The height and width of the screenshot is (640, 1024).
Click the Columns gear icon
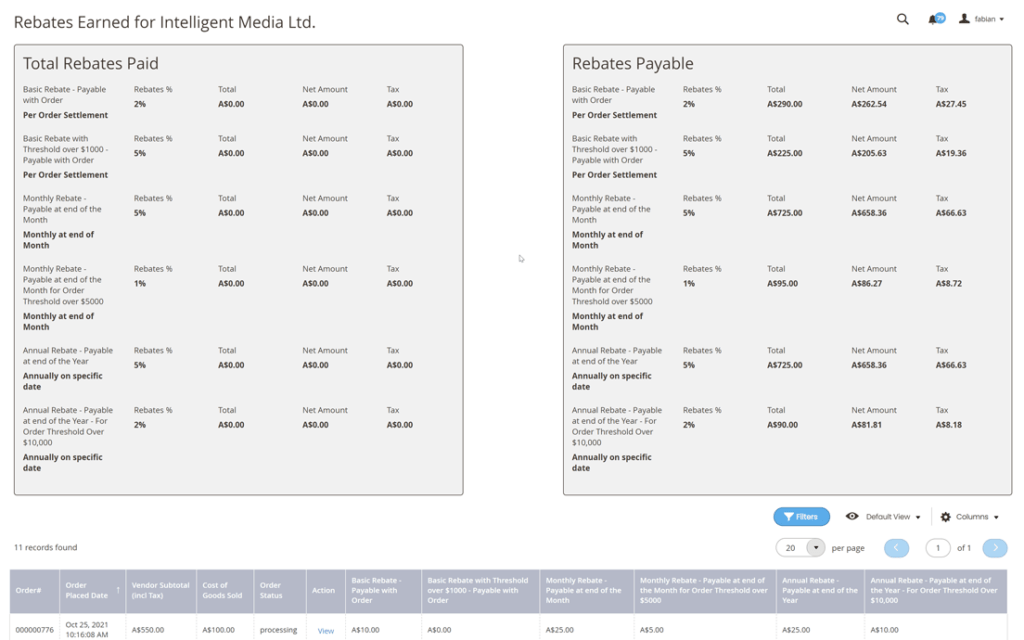946,517
